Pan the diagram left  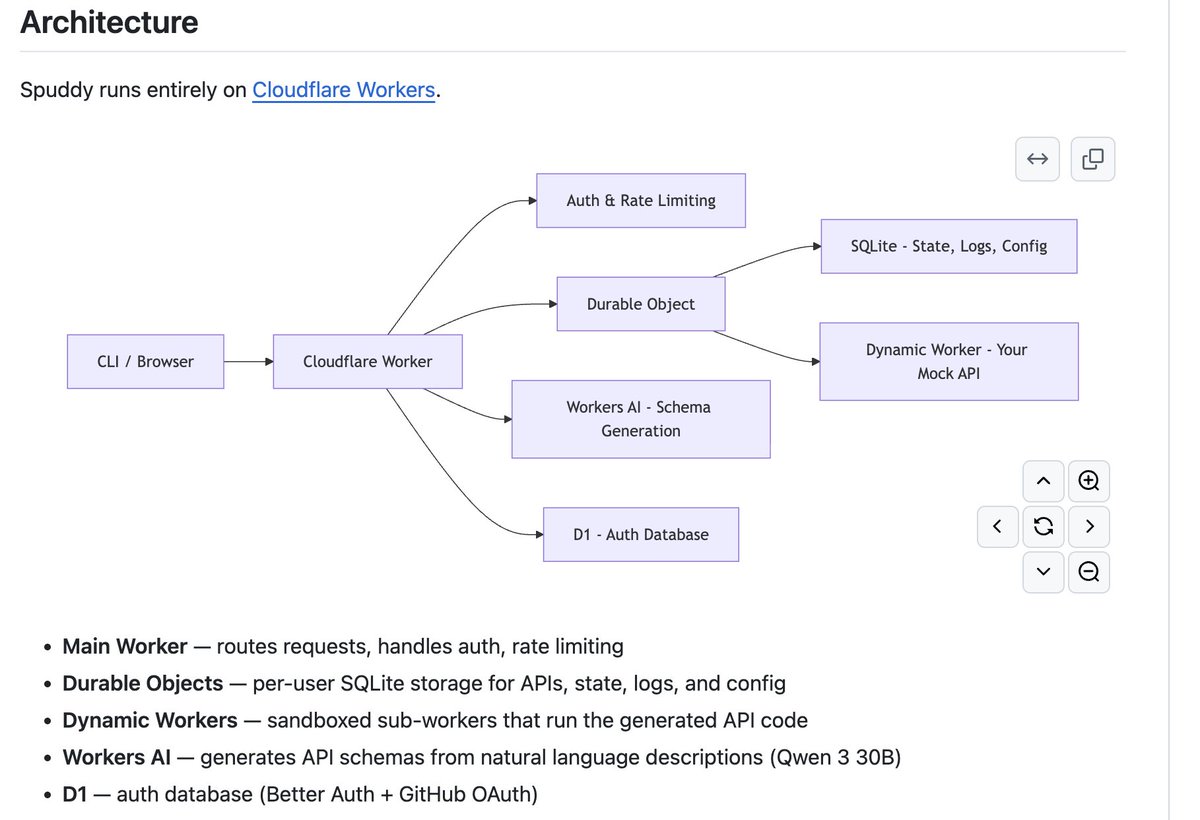click(x=997, y=526)
